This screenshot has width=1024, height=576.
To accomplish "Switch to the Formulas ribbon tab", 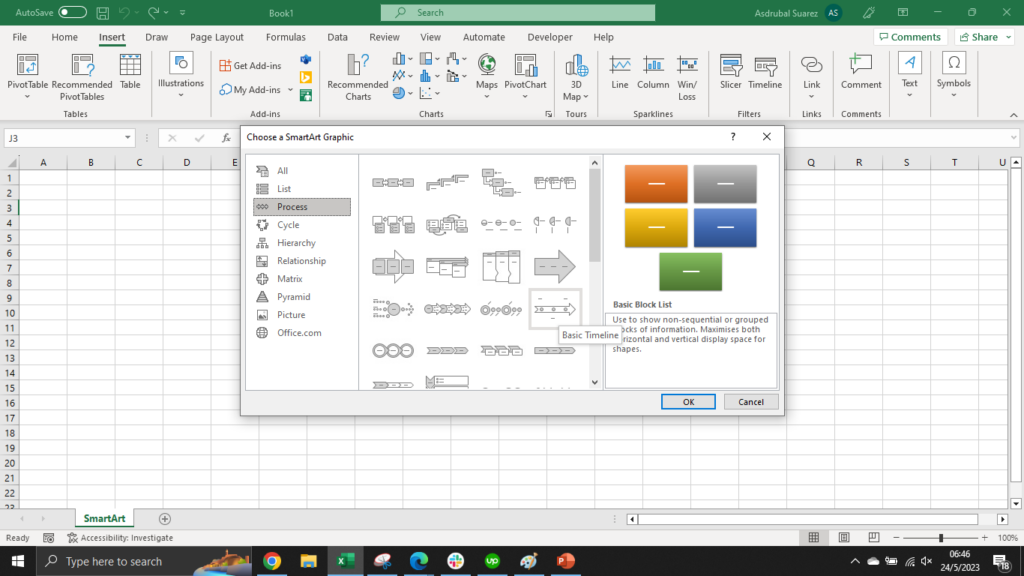I will click(x=286, y=36).
